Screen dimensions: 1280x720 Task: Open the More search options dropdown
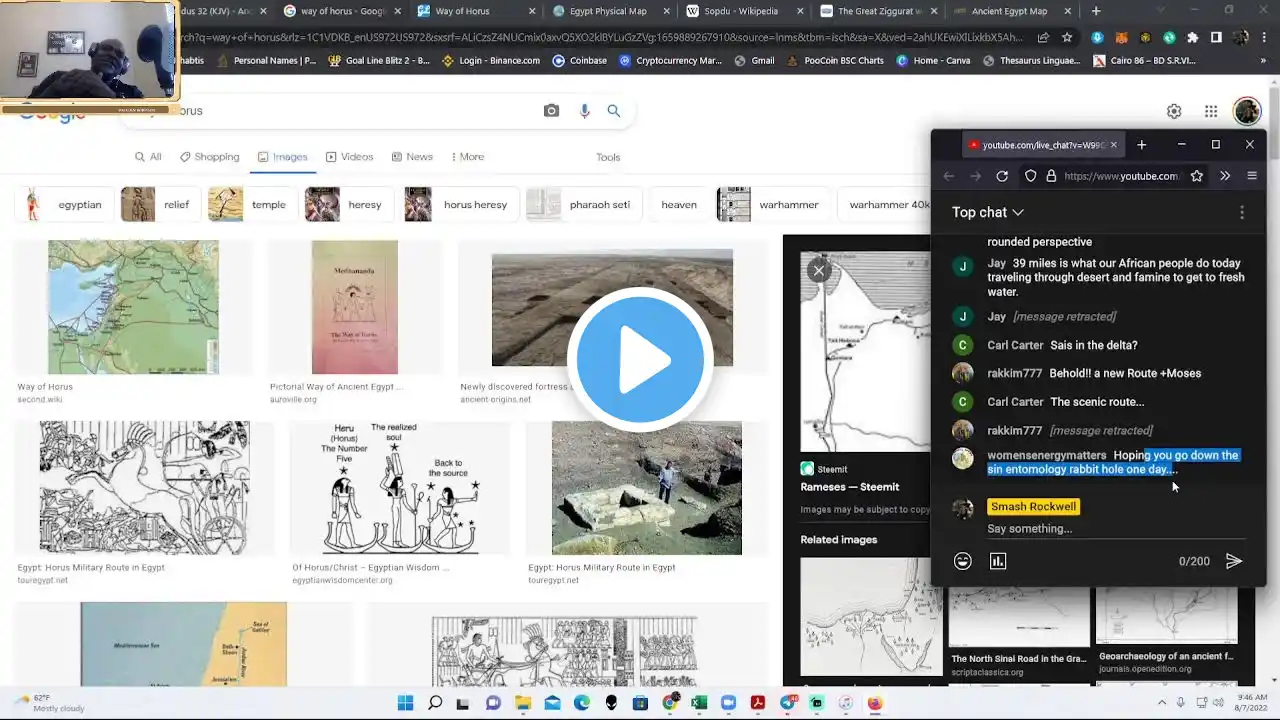467,157
